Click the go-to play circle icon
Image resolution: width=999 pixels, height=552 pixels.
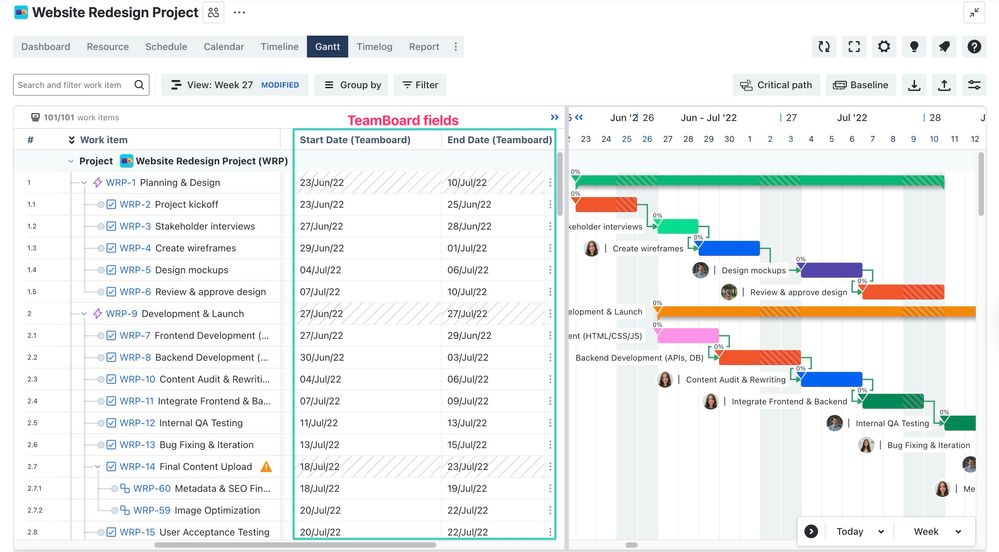coord(811,532)
